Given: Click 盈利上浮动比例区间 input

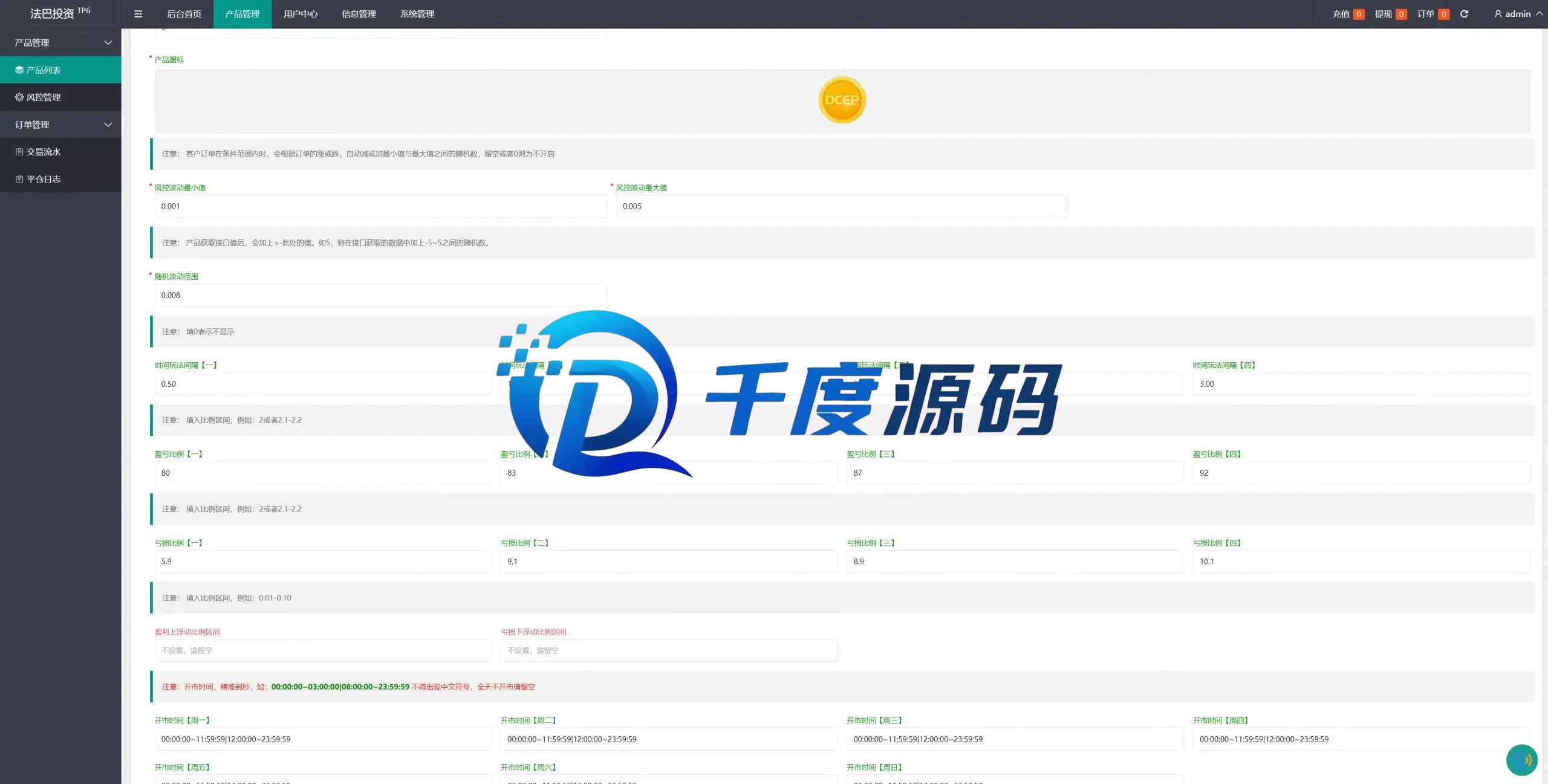Looking at the screenshot, I should pyautogui.click(x=323, y=650).
